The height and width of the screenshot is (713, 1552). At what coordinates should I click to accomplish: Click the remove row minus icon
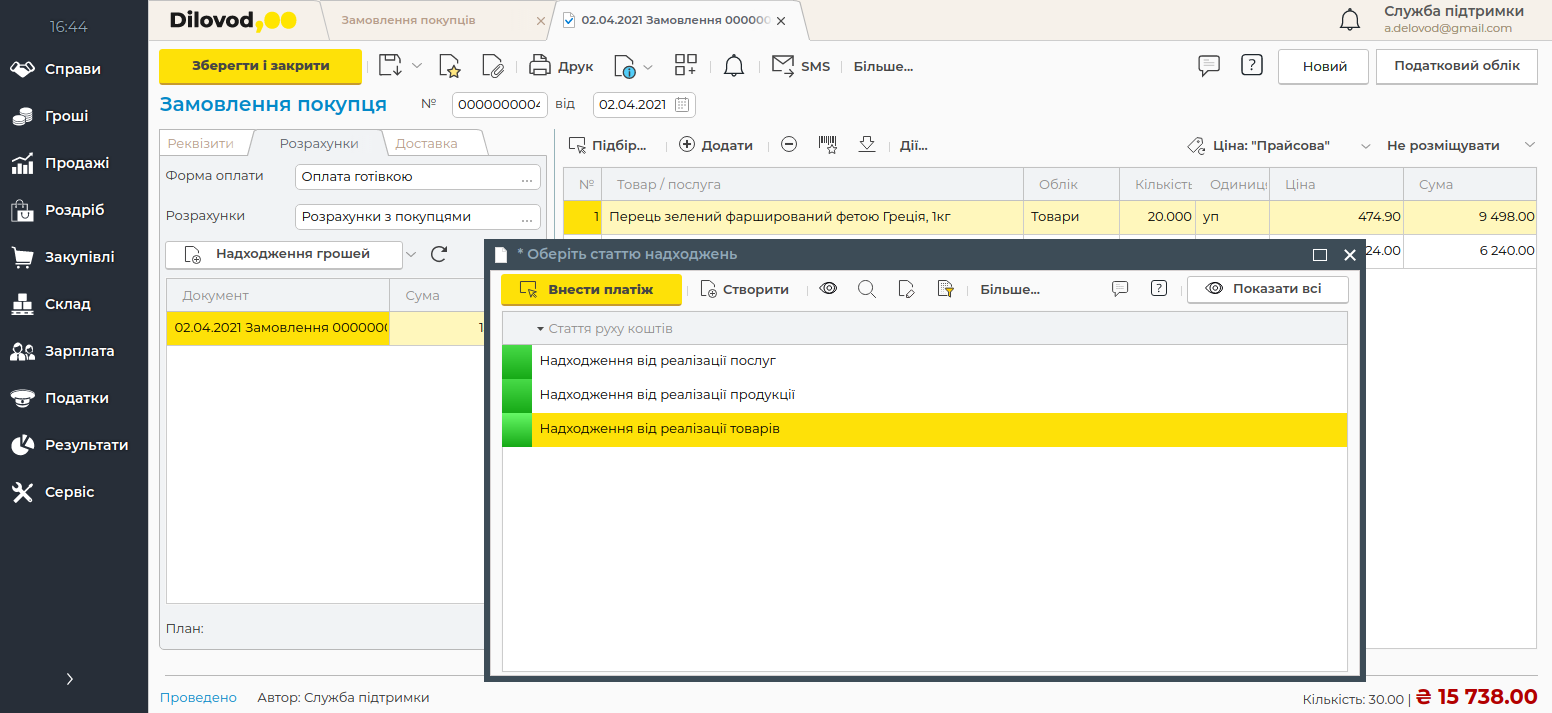(789, 145)
